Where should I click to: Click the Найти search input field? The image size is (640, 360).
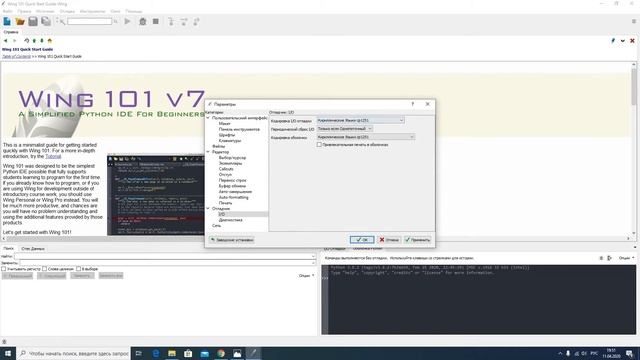pyautogui.click(x=165, y=256)
